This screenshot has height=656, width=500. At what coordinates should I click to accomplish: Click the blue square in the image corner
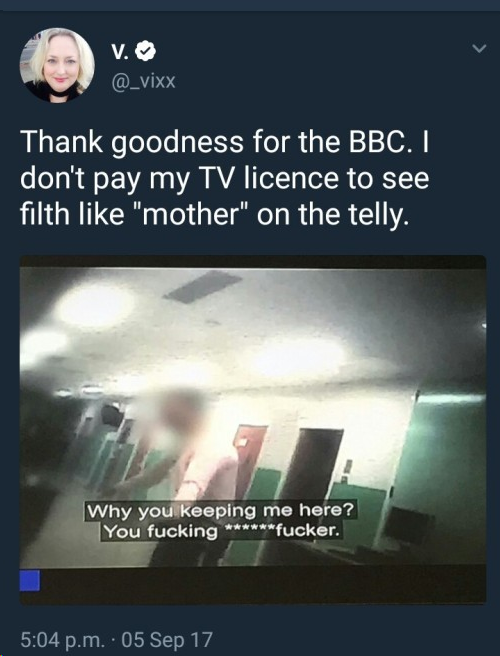point(30,580)
